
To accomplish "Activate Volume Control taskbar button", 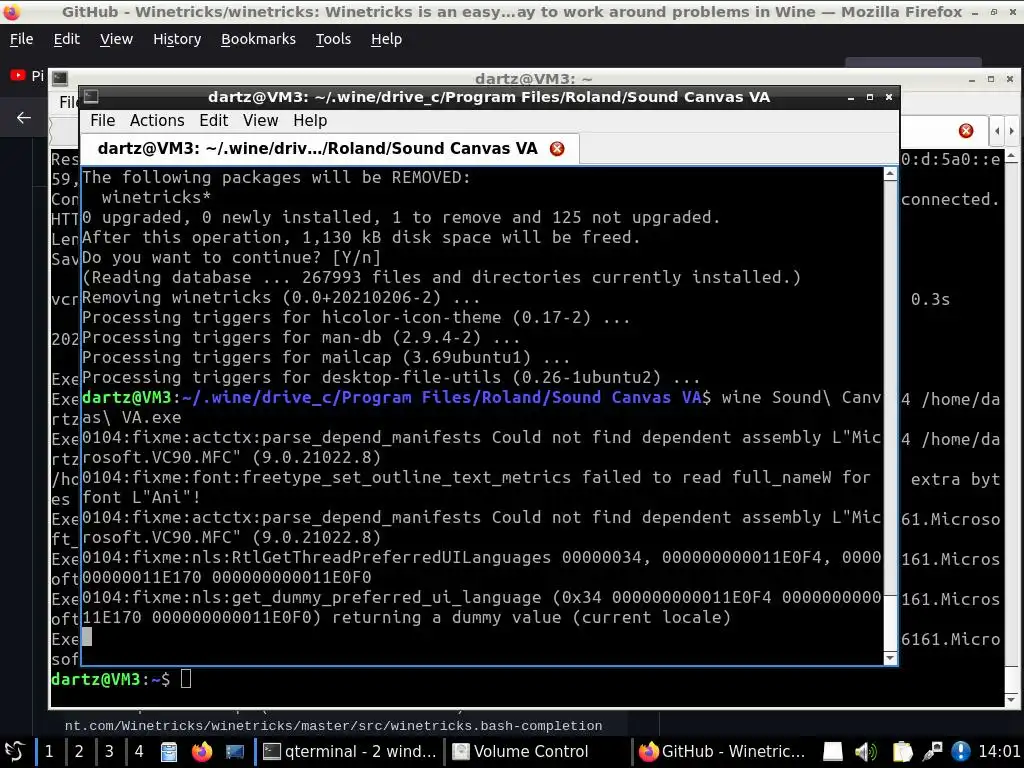I will (x=537, y=751).
